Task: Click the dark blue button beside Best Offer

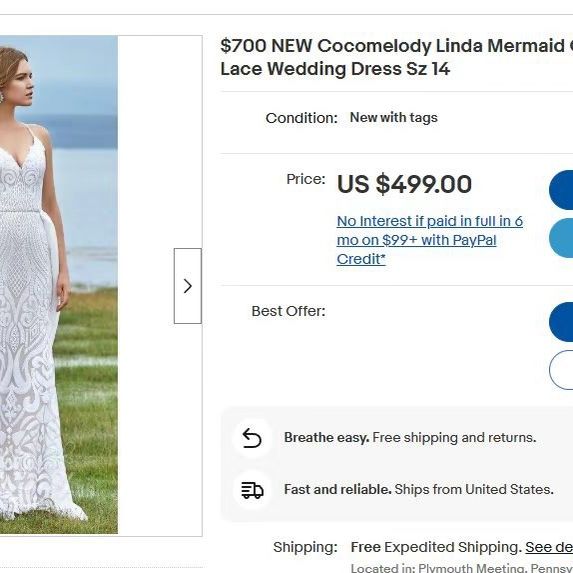Action: click(561, 322)
